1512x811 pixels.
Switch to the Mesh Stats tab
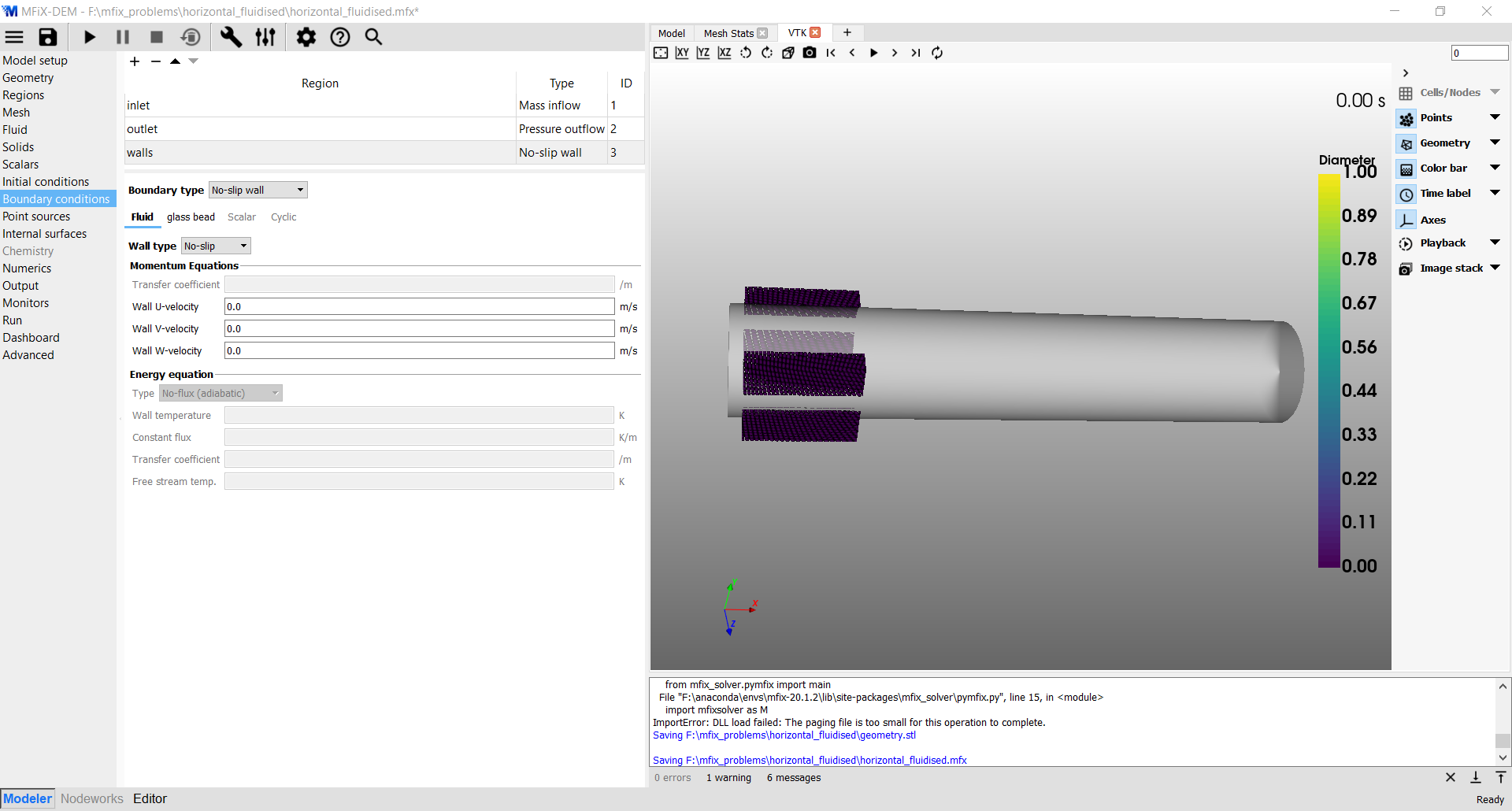(728, 33)
